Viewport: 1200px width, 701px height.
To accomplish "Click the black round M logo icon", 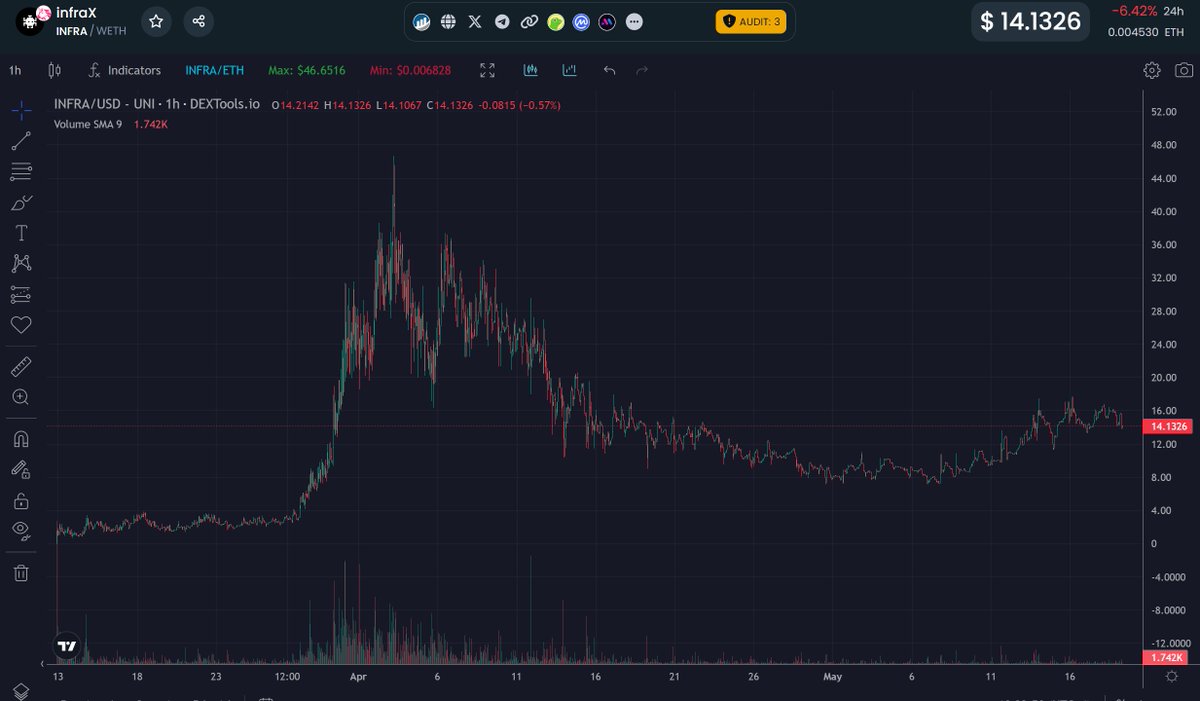I will pyautogui.click(x=607, y=21).
